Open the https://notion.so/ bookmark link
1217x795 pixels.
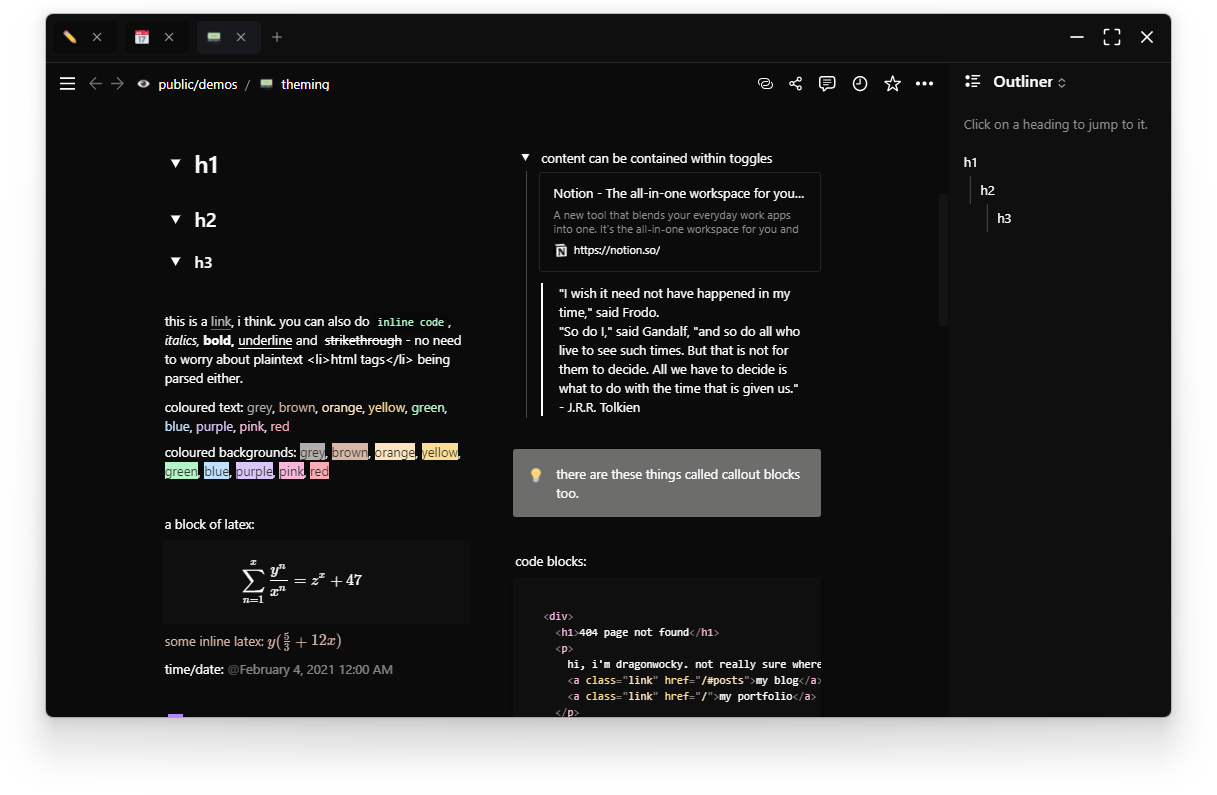click(x=618, y=249)
